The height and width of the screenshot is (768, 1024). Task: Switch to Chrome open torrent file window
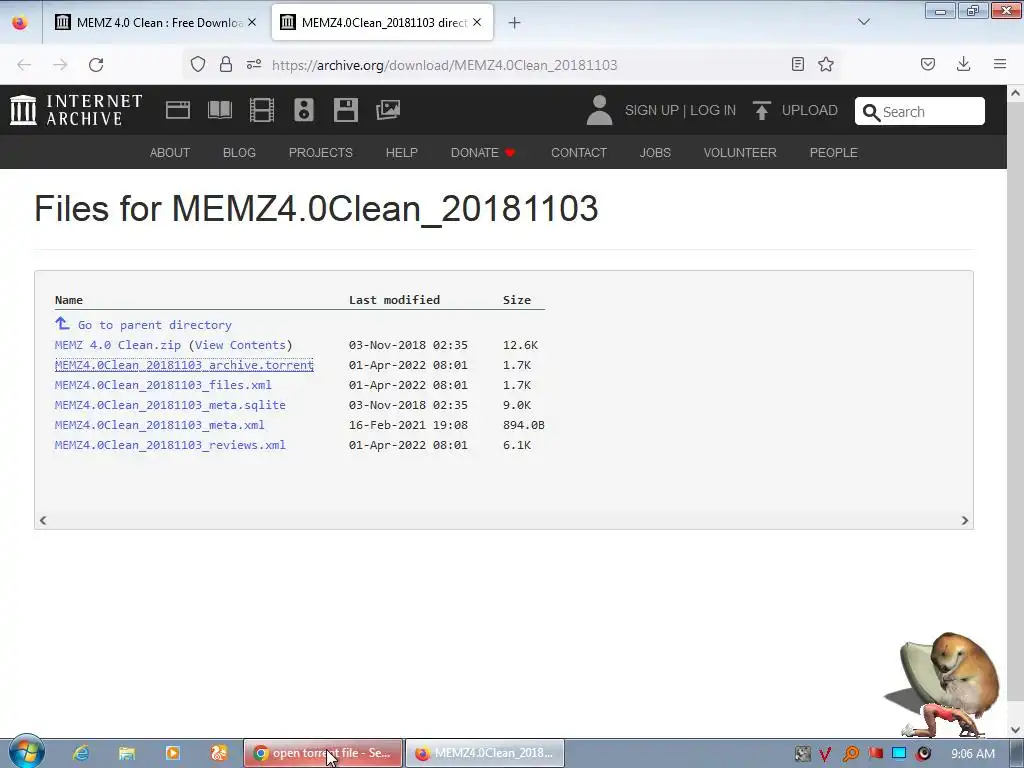coord(323,753)
